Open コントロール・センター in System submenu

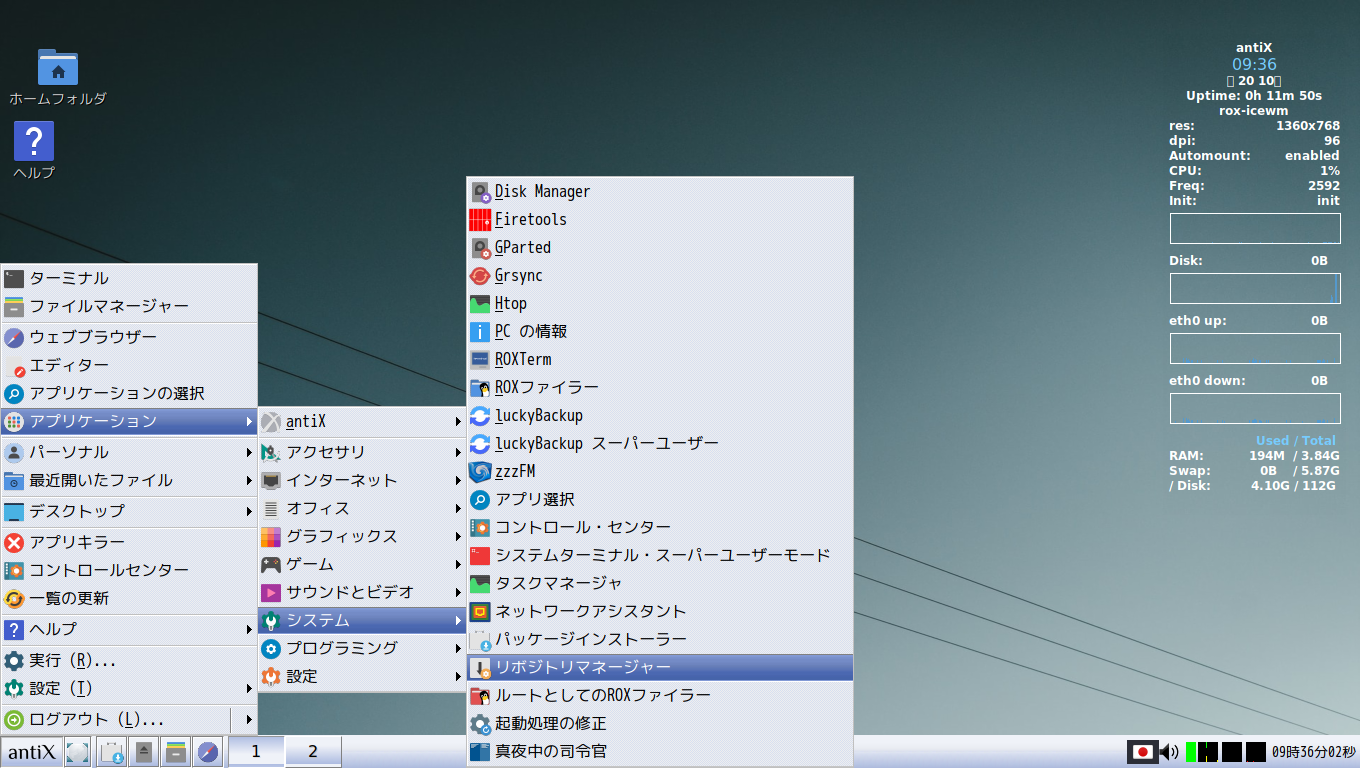(660, 527)
